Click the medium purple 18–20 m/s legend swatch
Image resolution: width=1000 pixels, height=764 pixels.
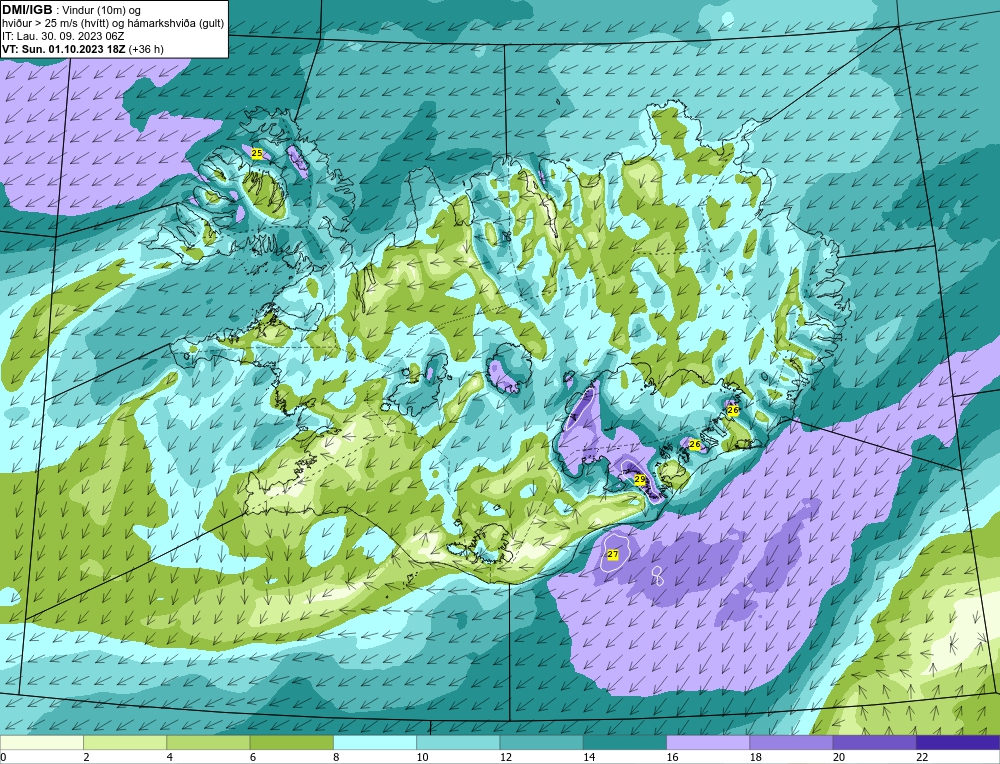point(791,742)
